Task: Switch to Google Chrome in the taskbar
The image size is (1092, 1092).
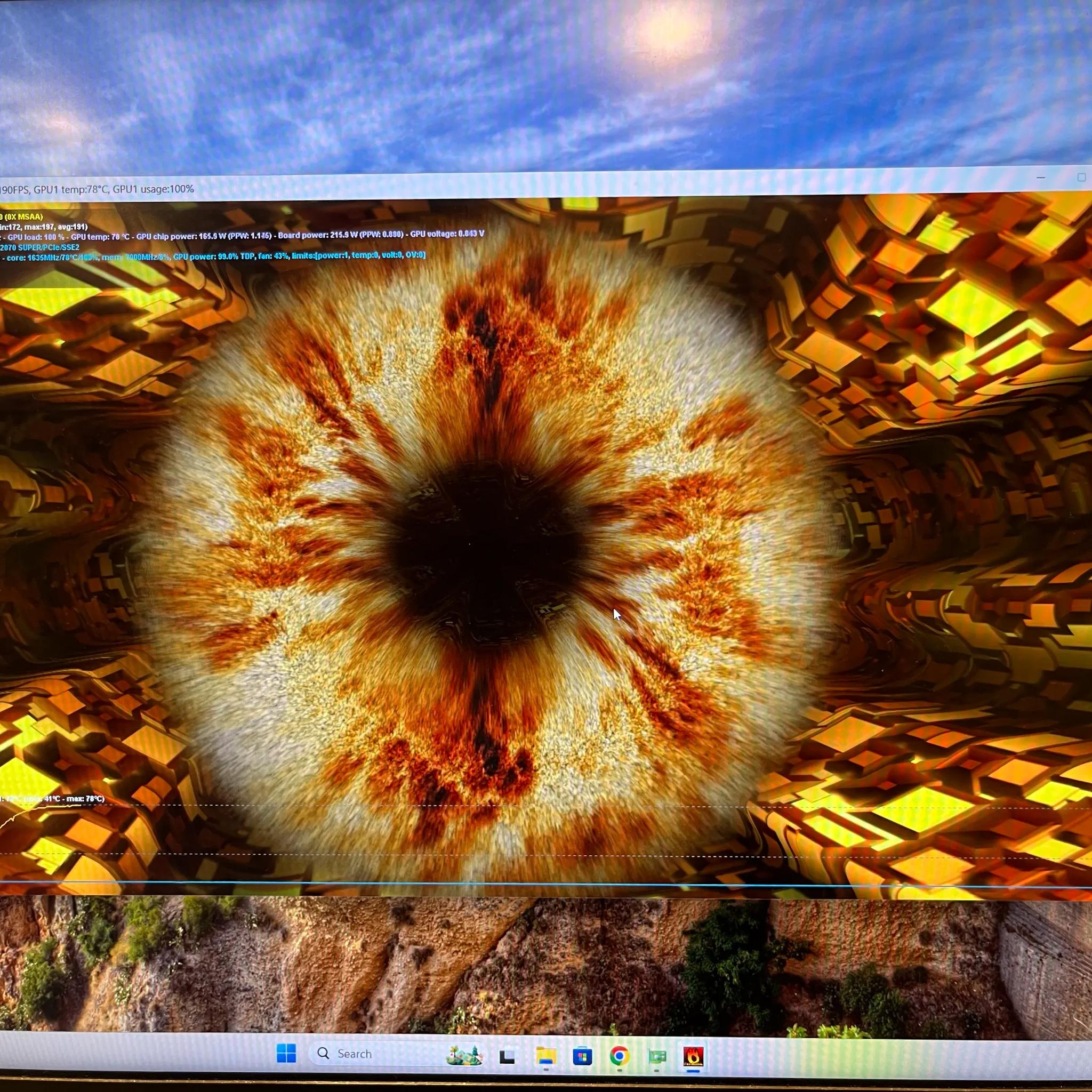Action: point(620,1055)
